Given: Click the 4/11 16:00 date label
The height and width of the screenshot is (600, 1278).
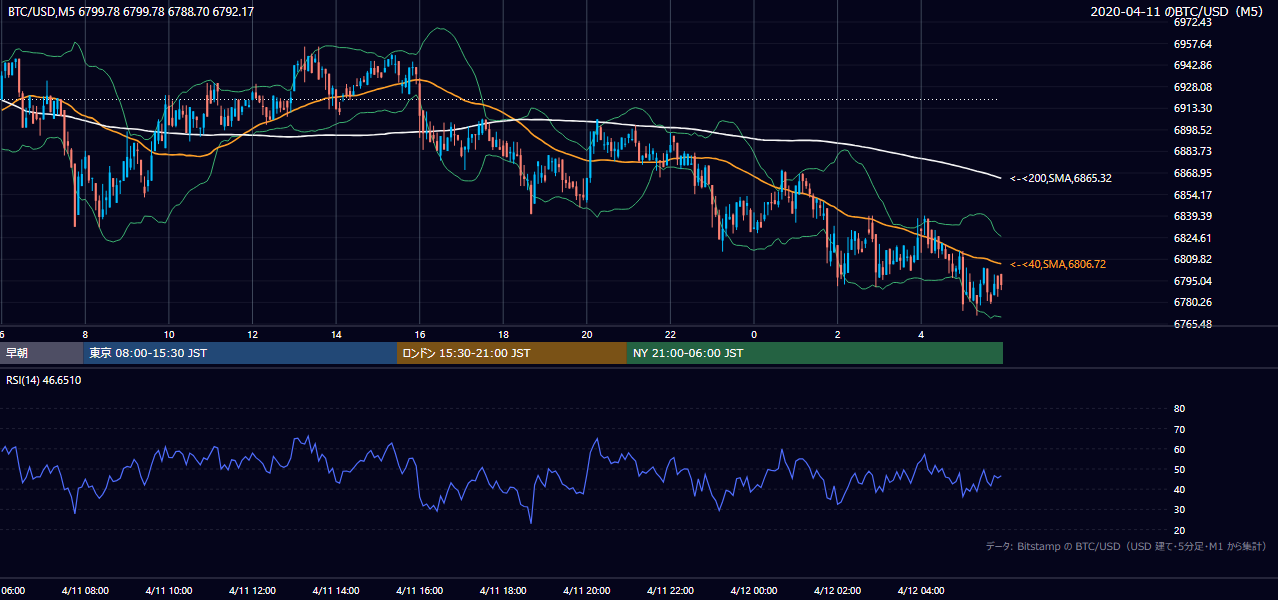Looking at the screenshot, I should [x=419, y=590].
